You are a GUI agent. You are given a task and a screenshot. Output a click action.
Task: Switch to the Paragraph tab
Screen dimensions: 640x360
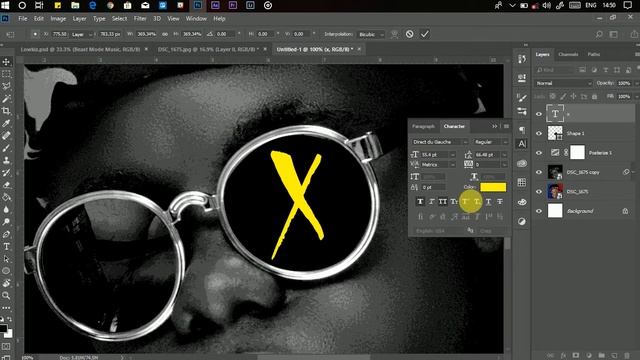point(423,127)
